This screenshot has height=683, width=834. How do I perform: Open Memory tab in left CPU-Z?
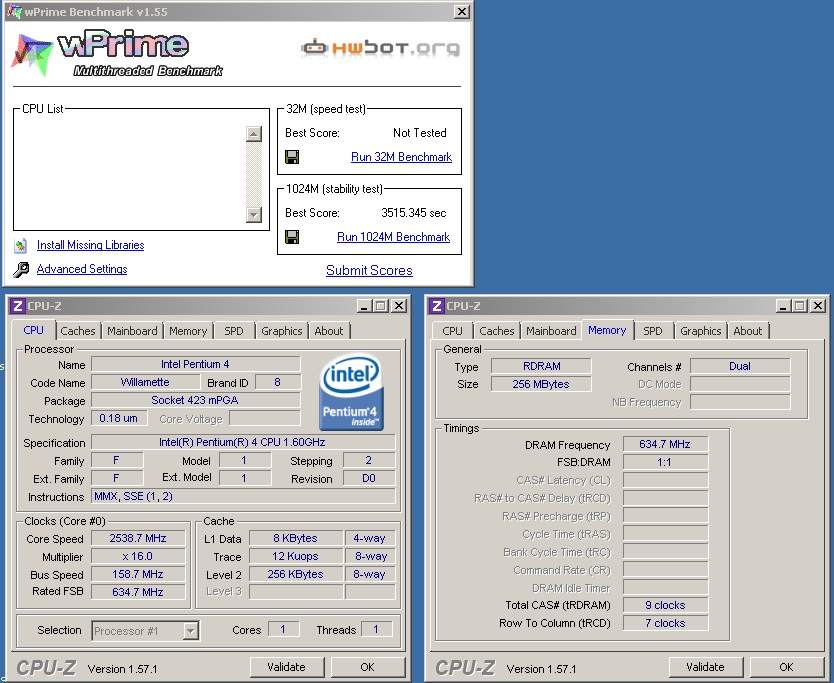(188, 331)
